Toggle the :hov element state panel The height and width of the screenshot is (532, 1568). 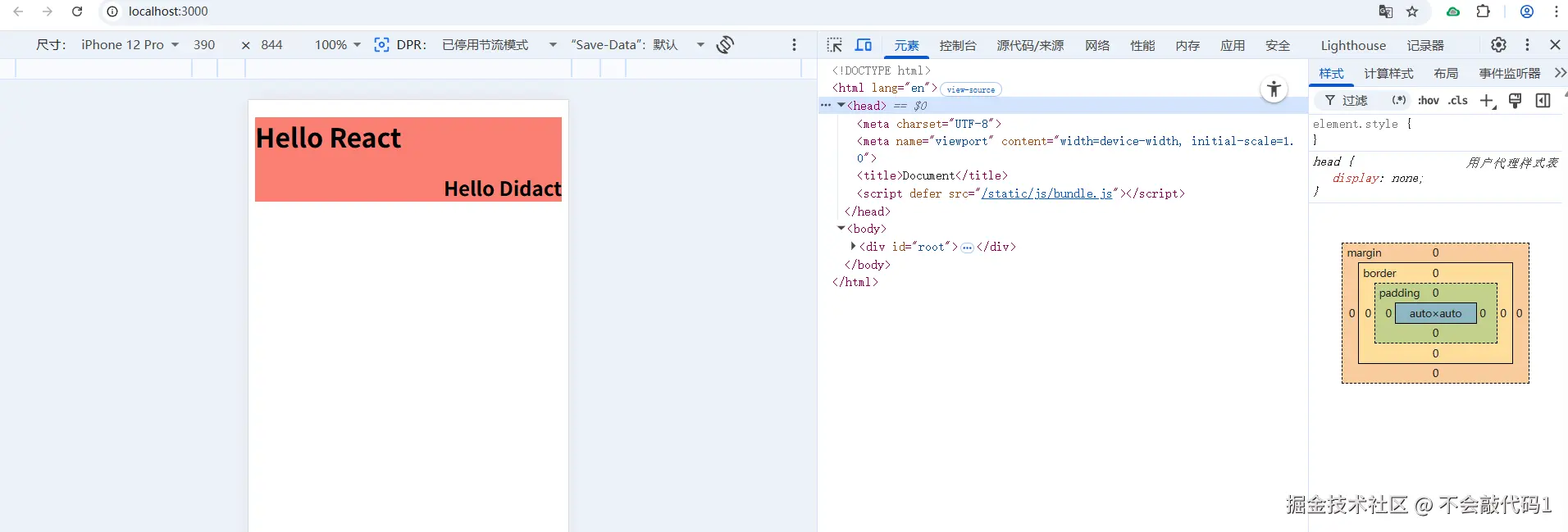click(x=1429, y=100)
